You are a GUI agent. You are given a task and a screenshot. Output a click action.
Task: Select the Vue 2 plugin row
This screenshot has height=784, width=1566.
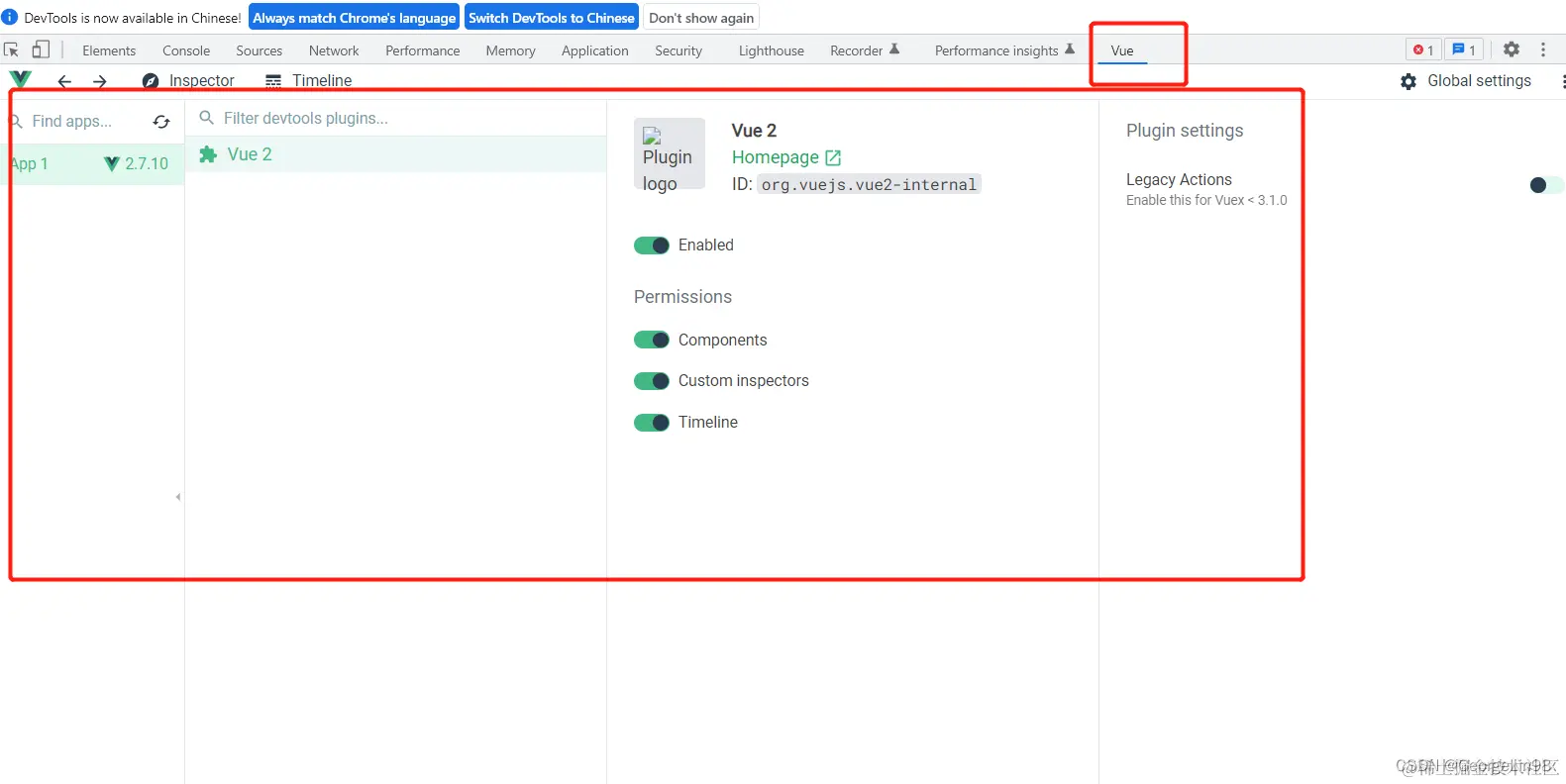coord(396,154)
